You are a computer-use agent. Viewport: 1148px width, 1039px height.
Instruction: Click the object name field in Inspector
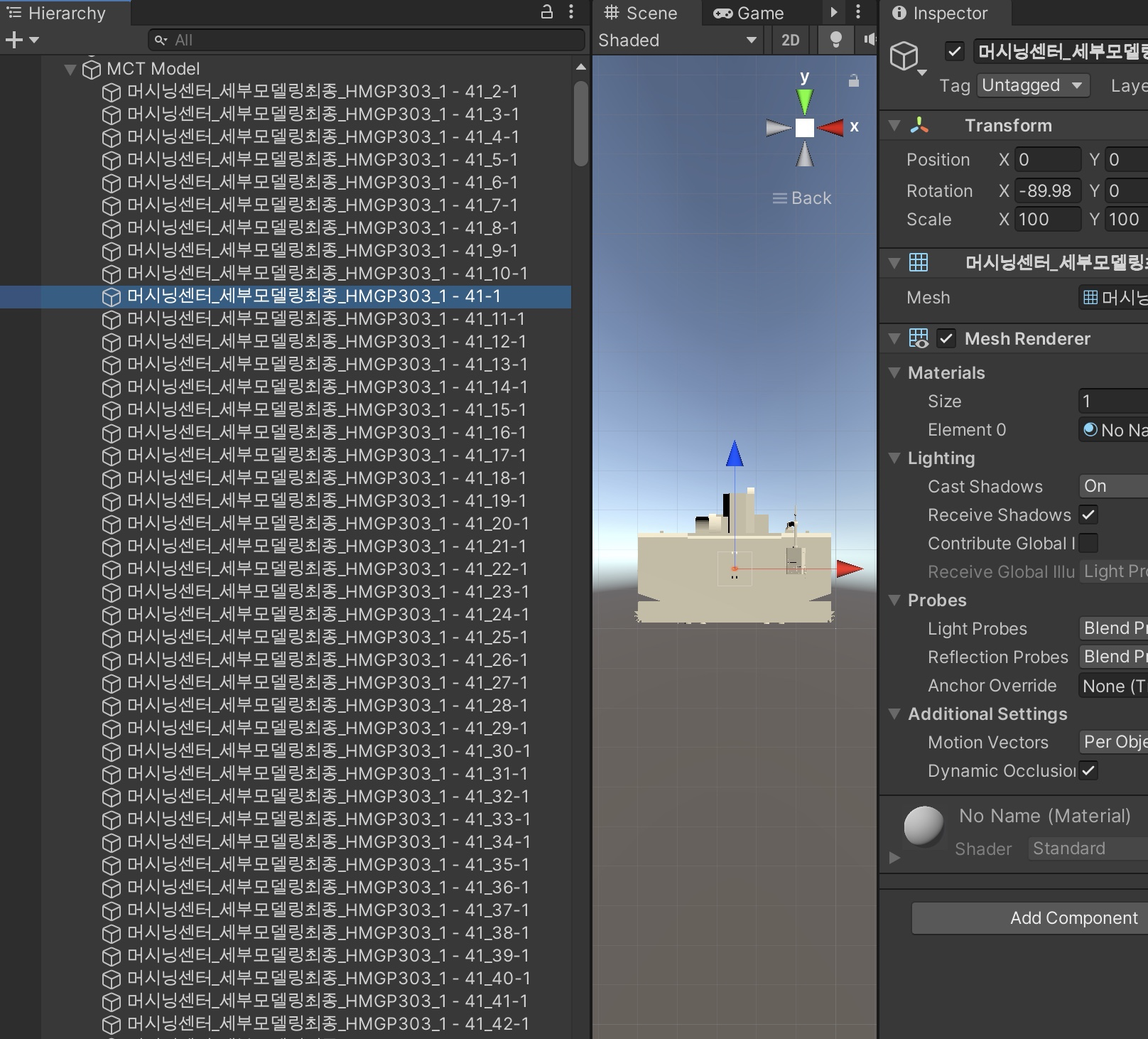click(1061, 51)
